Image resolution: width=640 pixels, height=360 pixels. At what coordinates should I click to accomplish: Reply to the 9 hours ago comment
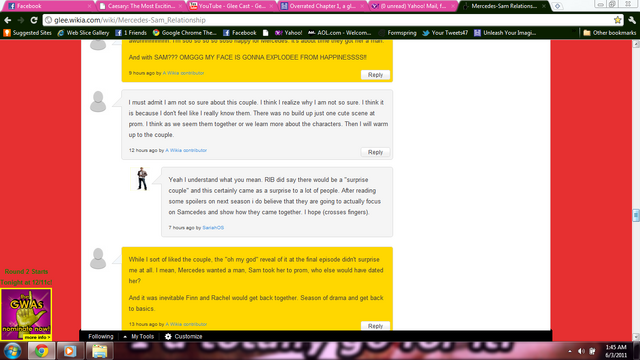coord(375,75)
